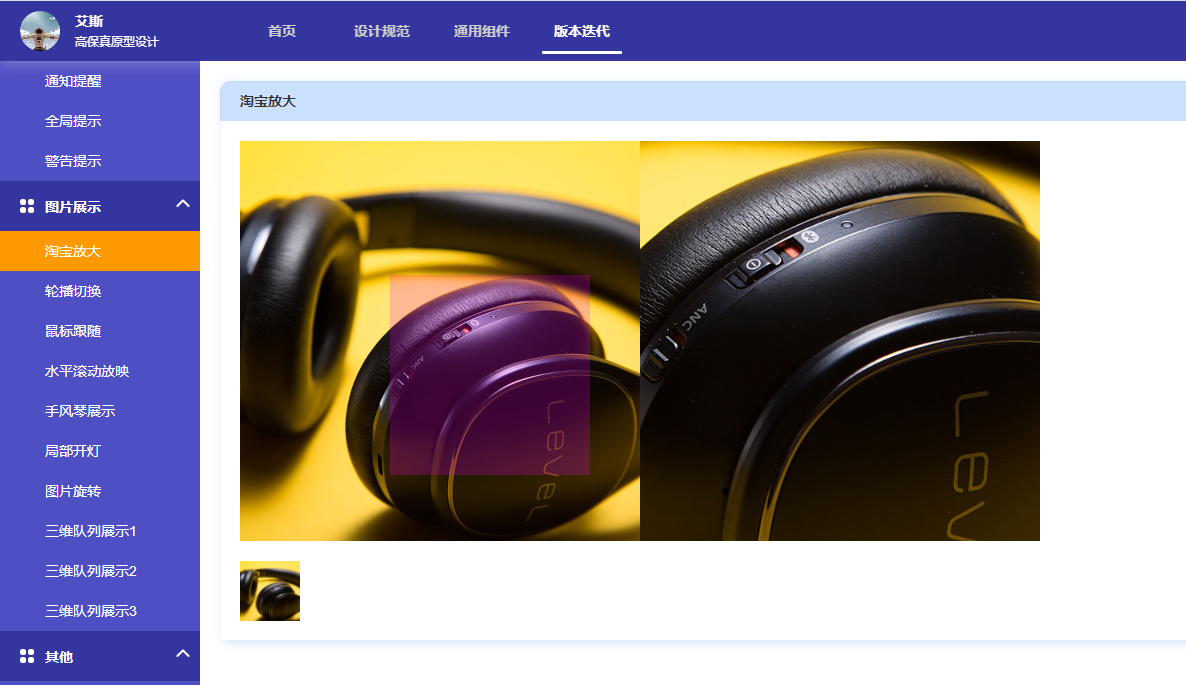Choose 三维队列展示3 sidebar entry
The height and width of the screenshot is (685, 1186).
(100, 612)
